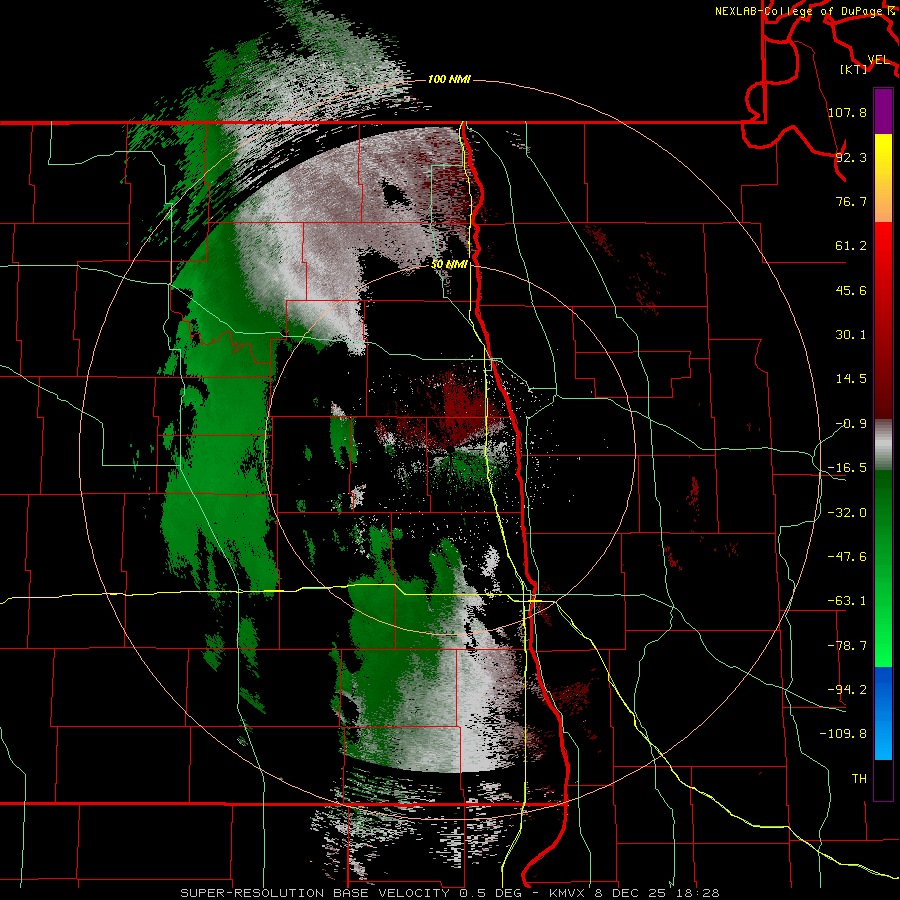Click the "8 DEC 25 18:28" timestamp

[x=657, y=893]
